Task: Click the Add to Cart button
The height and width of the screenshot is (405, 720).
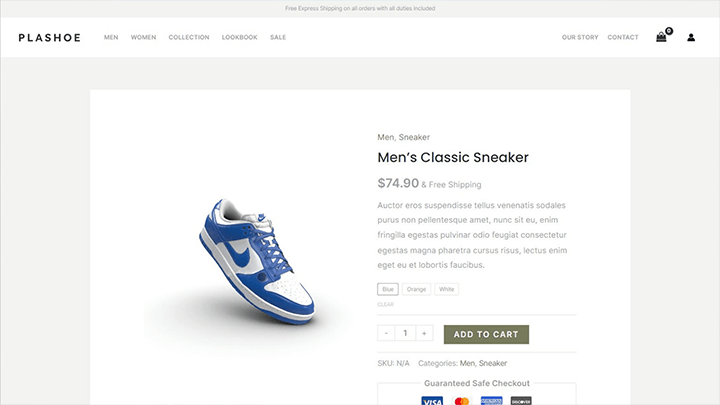Action: pyautogui.click(x=486, y=334)
